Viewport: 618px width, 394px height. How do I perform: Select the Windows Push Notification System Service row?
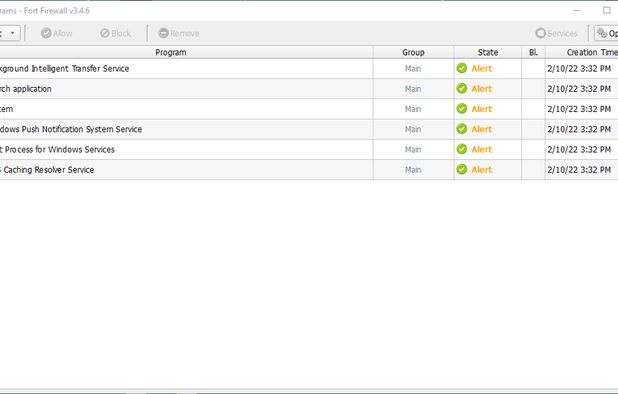pos(309,129)
